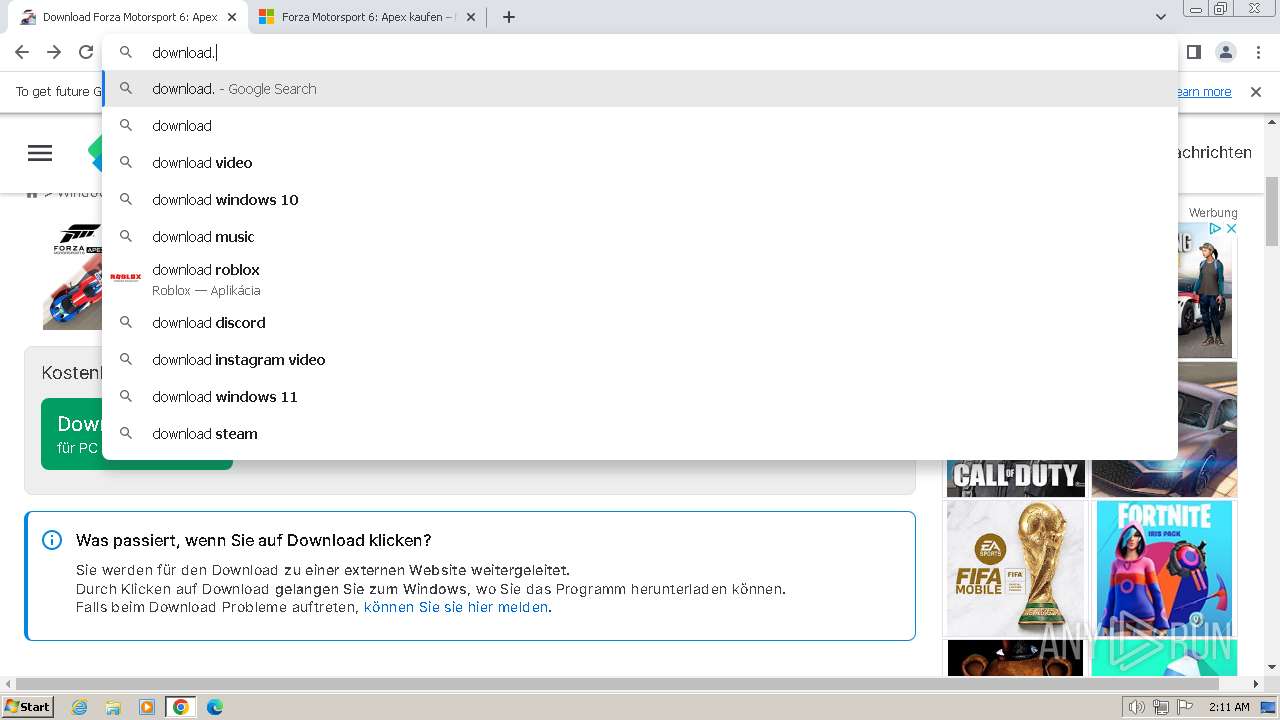Click the home breadcrumb icon
The height and width of the screenshot is (720, 1280).
(x=32, y=193)
